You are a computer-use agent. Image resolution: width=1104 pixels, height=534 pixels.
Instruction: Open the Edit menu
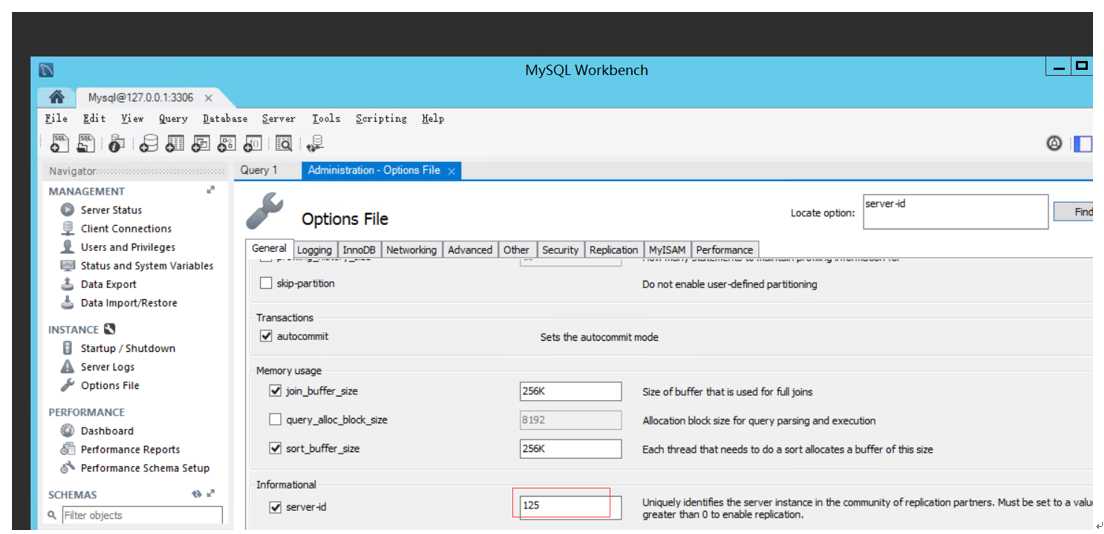(94, 118)
